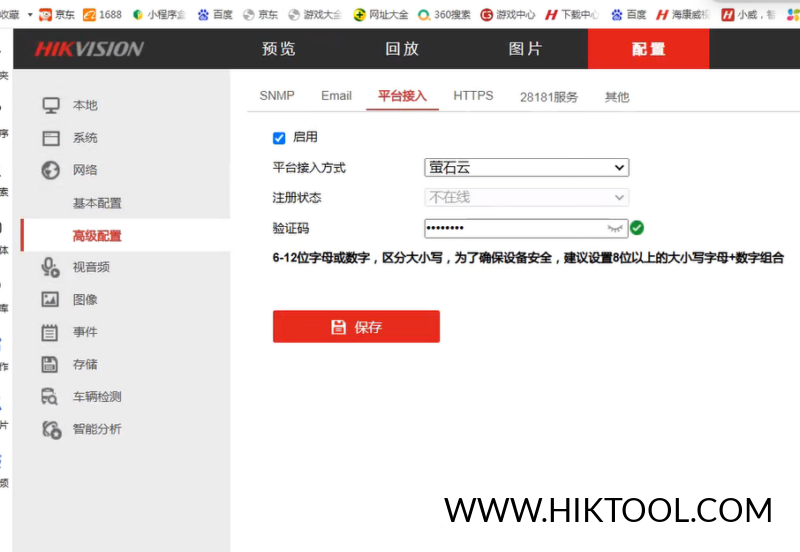Image resolution: width=800 pixels, height=552 pixels.
Task: Open 注册状态 dropdown showing 不在线
Action: (527, 197)
